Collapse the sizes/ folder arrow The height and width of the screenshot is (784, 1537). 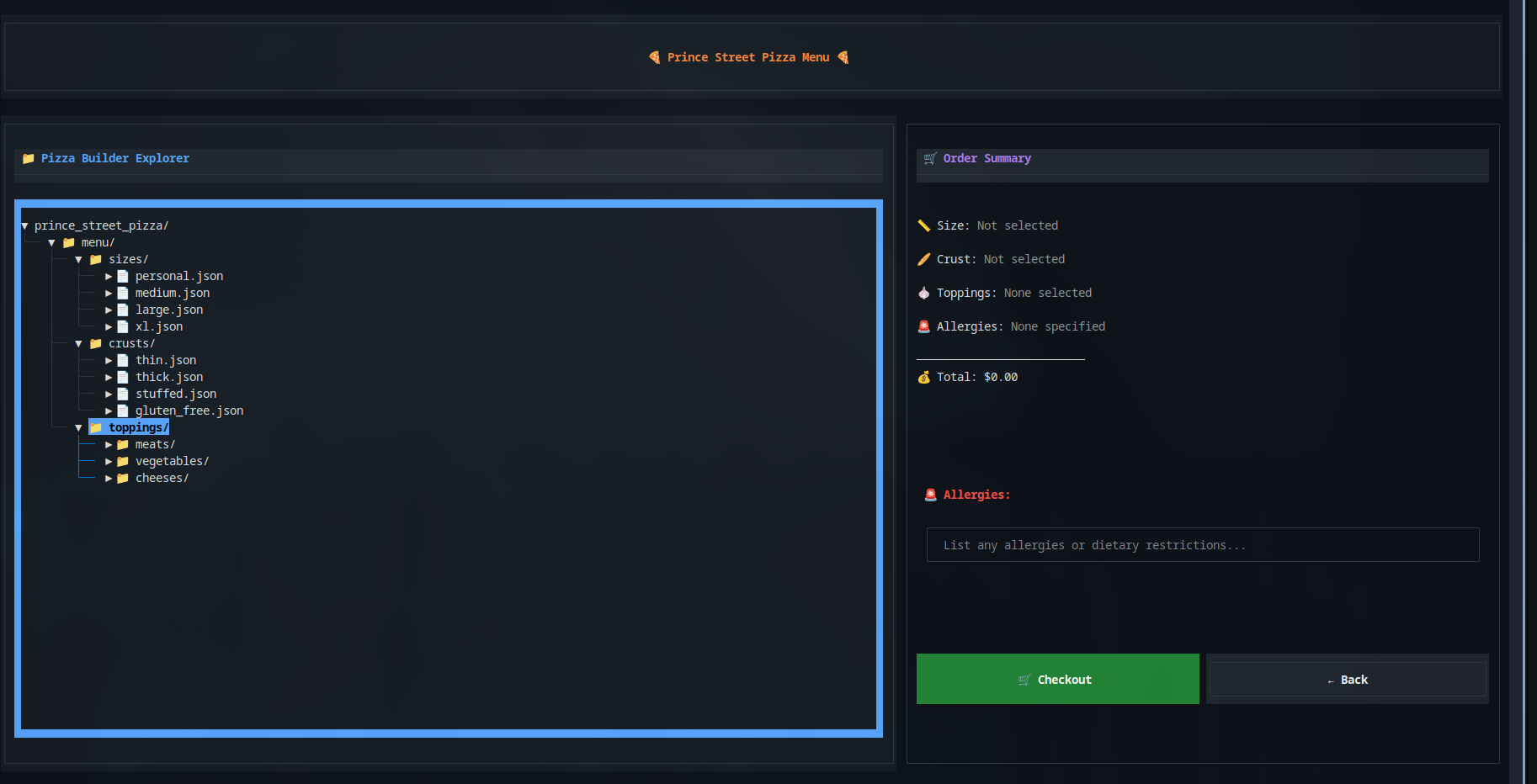coord(79,260)
